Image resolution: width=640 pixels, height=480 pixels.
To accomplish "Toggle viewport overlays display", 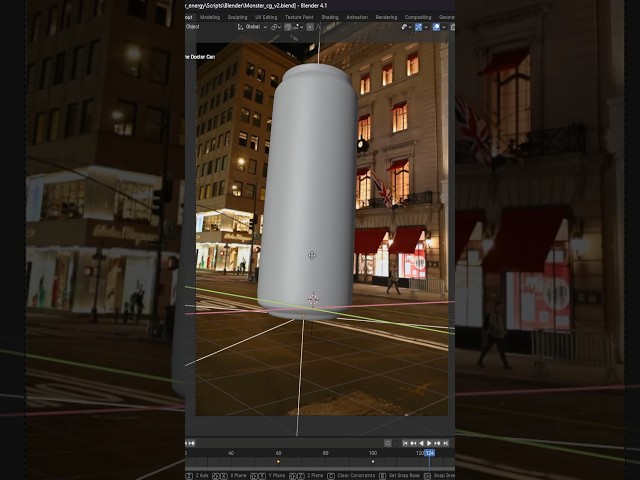I will (x=436, y=27).
